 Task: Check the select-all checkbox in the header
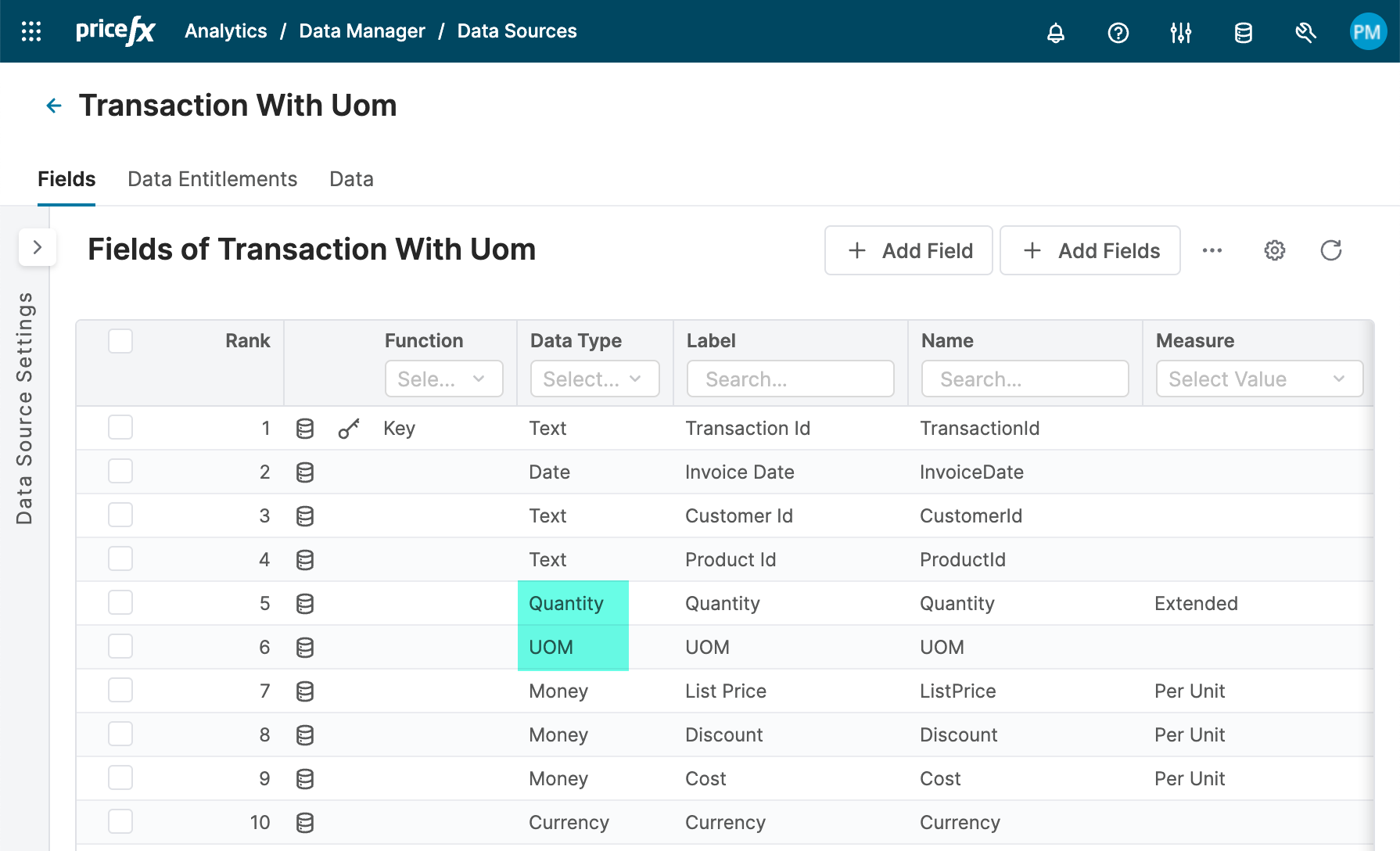(x=120, y=341)
